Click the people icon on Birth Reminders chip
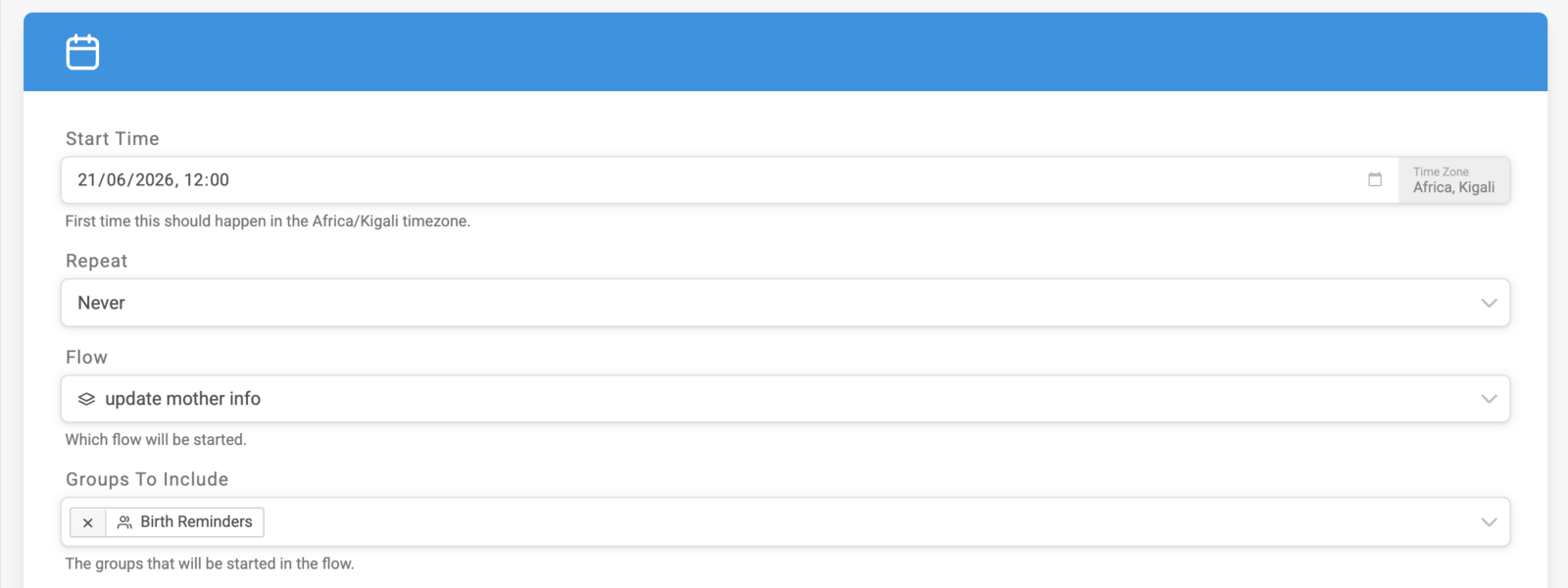Screen dimensions: 1568x588 tap(124, 522)
